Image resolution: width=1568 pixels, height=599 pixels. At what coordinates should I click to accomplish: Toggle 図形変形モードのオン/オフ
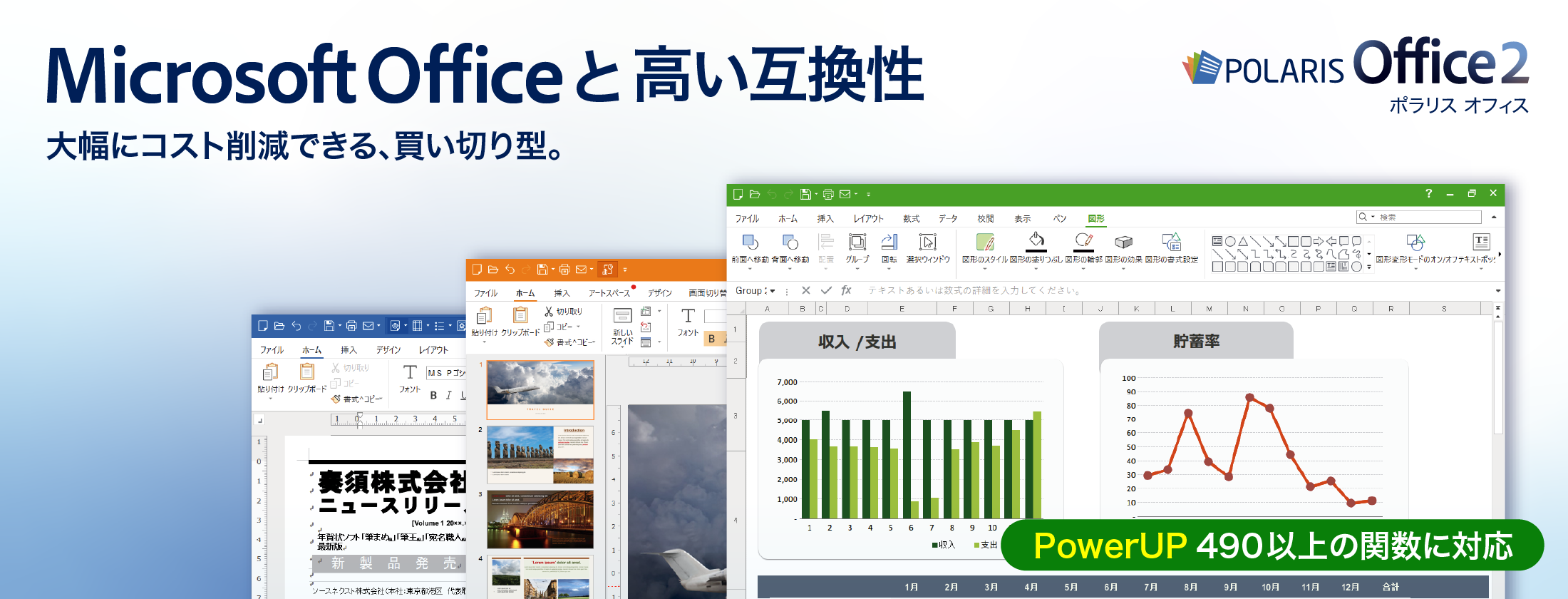[1415, 242]
